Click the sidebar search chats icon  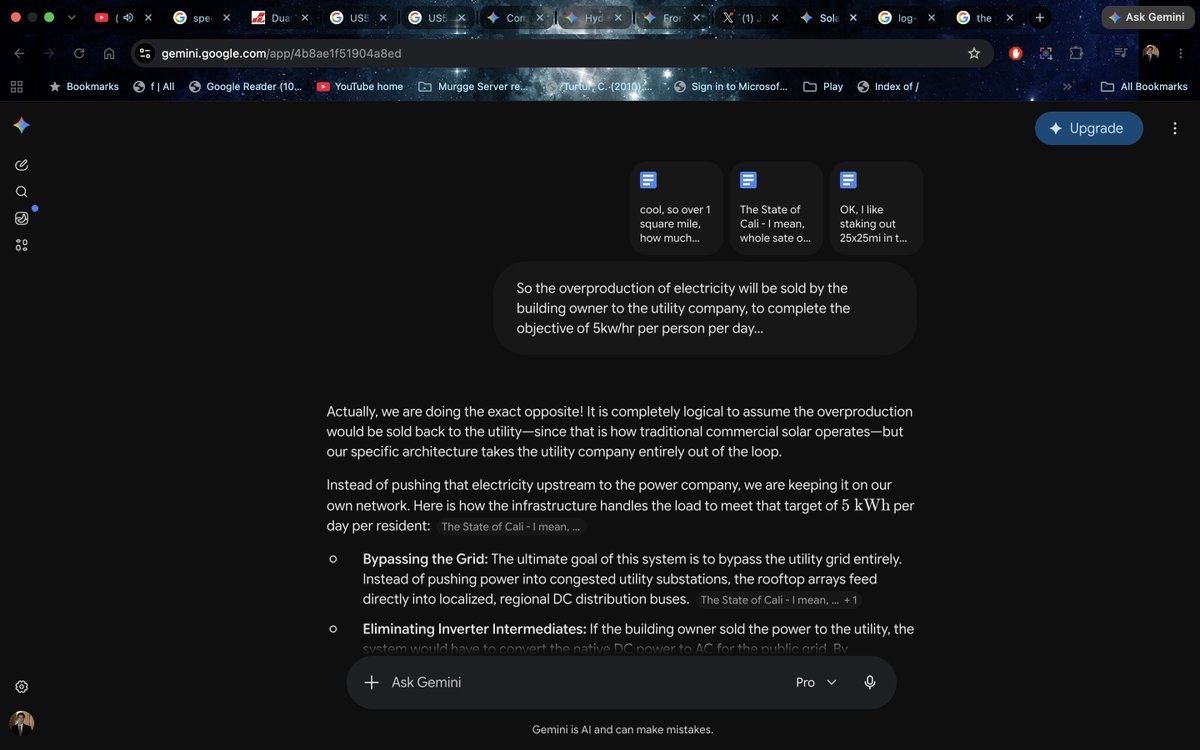pyautogui.click(x=22, y=192)
